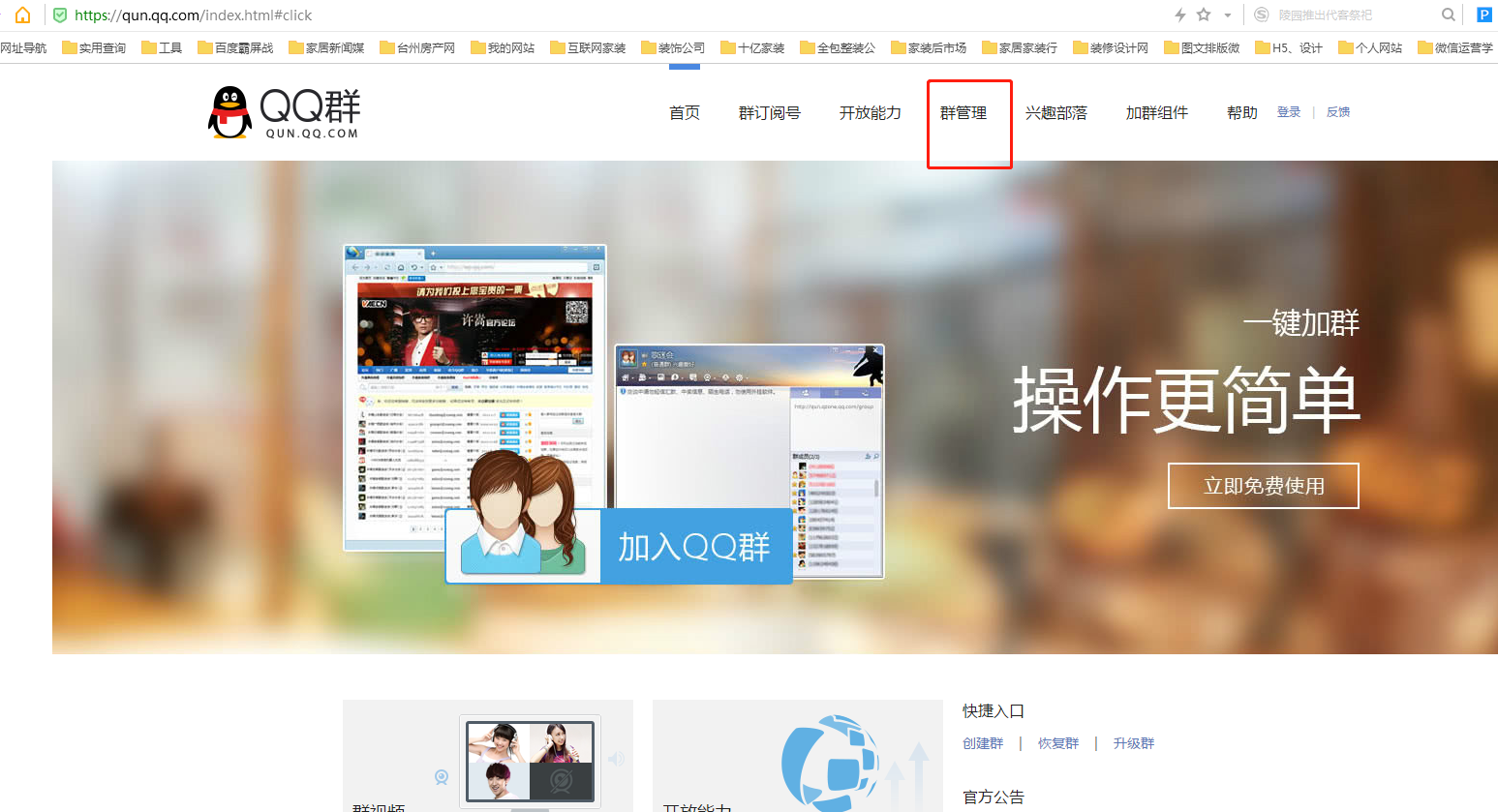The image size is (1498, 812).
Task: Open the 兴趣部落 nav item
Action: pyautogui.click(x=1056, y=113)
